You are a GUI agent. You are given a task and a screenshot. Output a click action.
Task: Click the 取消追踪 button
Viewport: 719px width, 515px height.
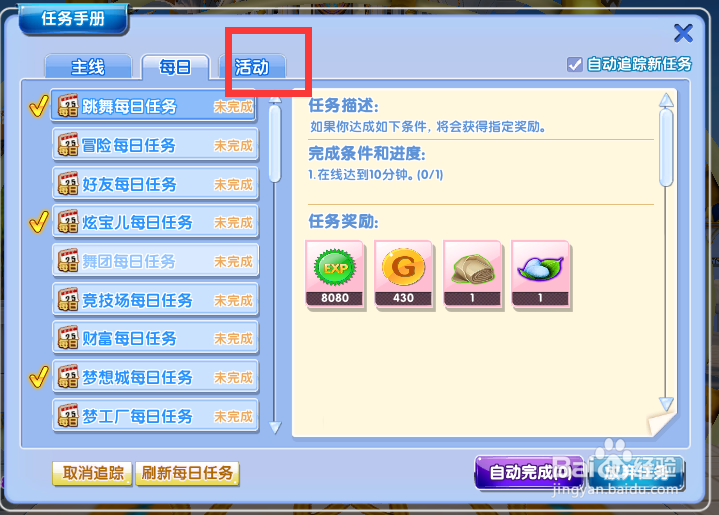[93, 473]
